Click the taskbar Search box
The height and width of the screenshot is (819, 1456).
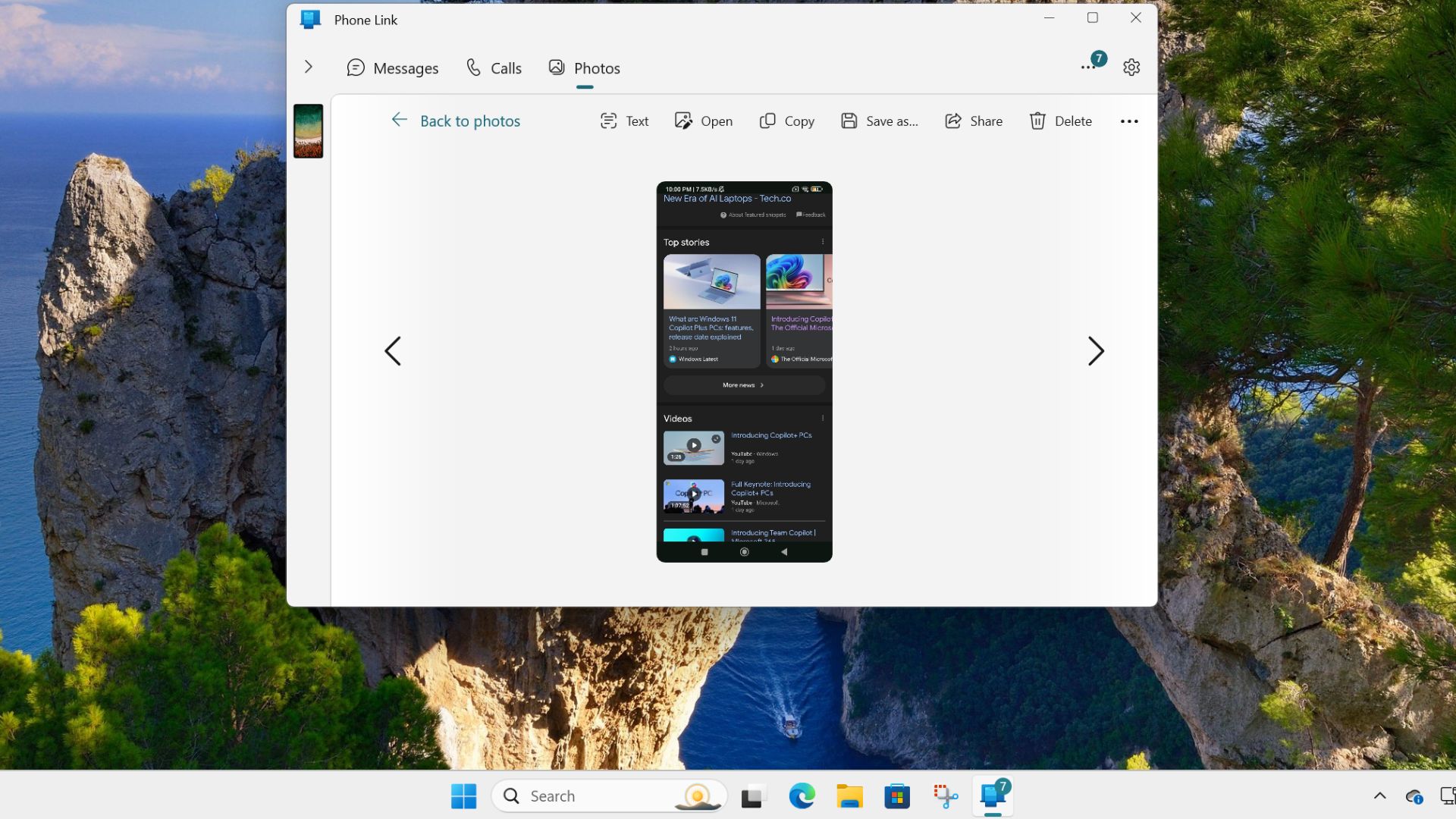pos(610,796)
